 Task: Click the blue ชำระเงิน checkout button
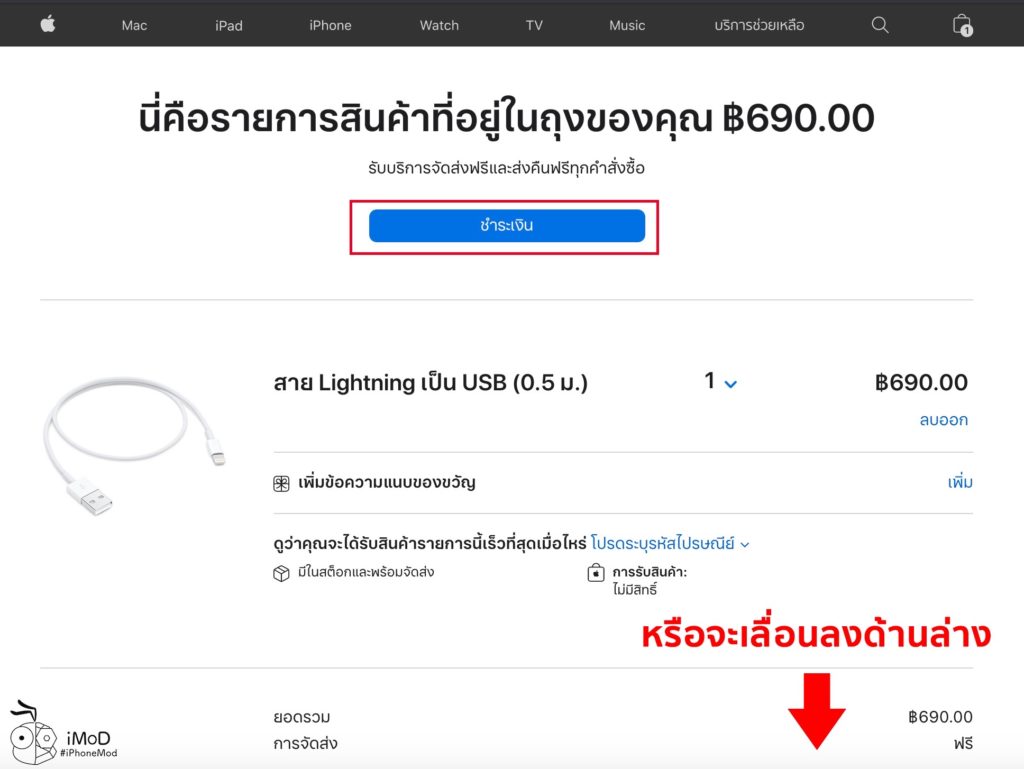507,226
